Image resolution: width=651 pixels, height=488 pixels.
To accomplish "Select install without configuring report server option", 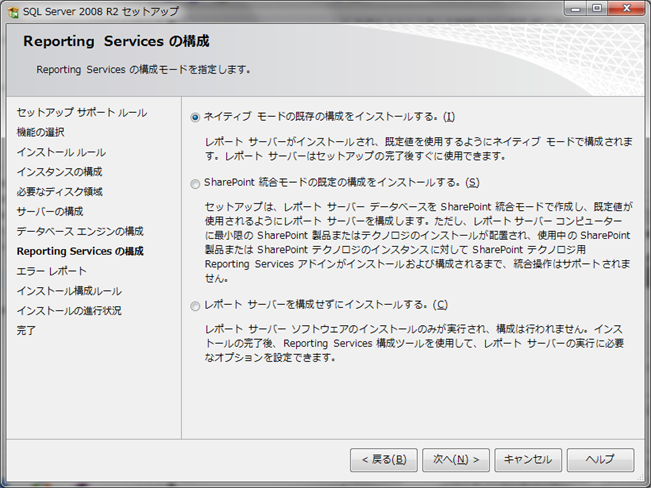I will (195, 306).
